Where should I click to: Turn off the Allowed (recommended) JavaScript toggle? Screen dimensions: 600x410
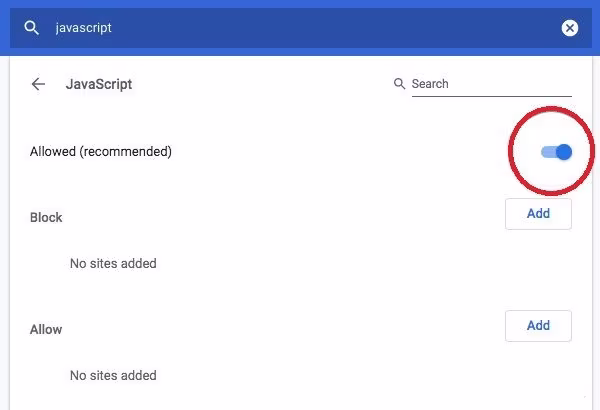point(556,152)
